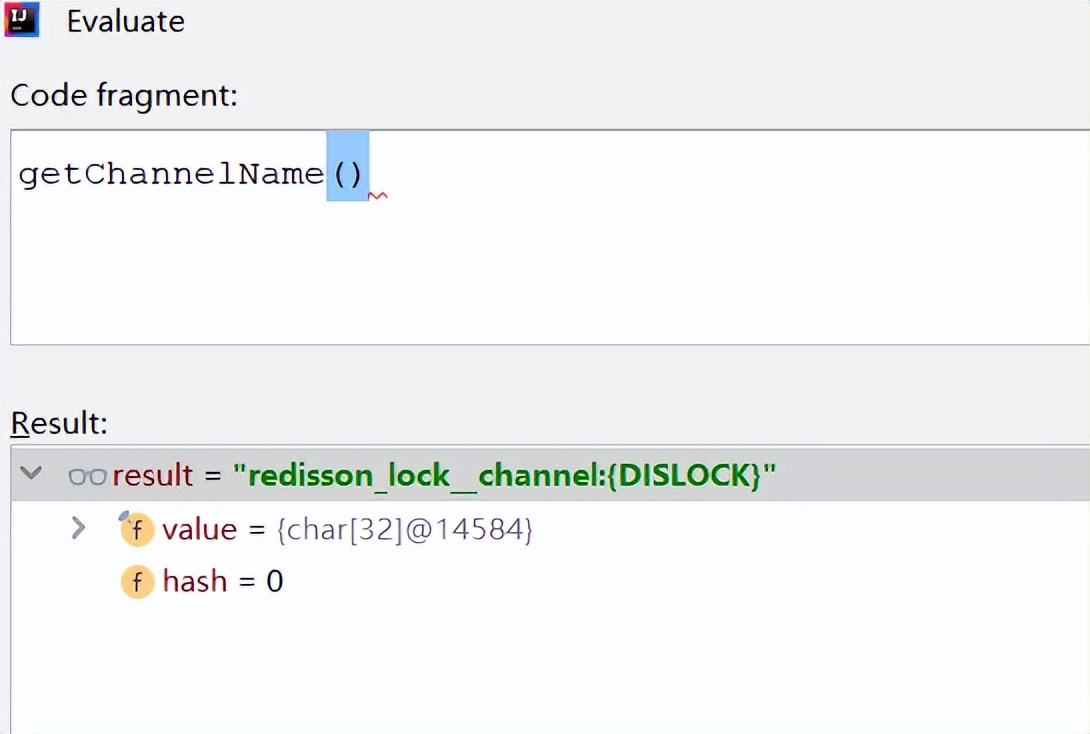Click the highlighted parentheses in expression
Image resolution: width=1090 pixels, height=734 pixels.
[x=347, y=174]
